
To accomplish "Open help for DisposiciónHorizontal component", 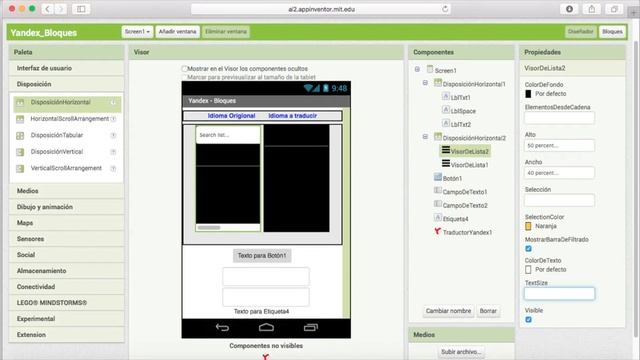I will [113, 102].
